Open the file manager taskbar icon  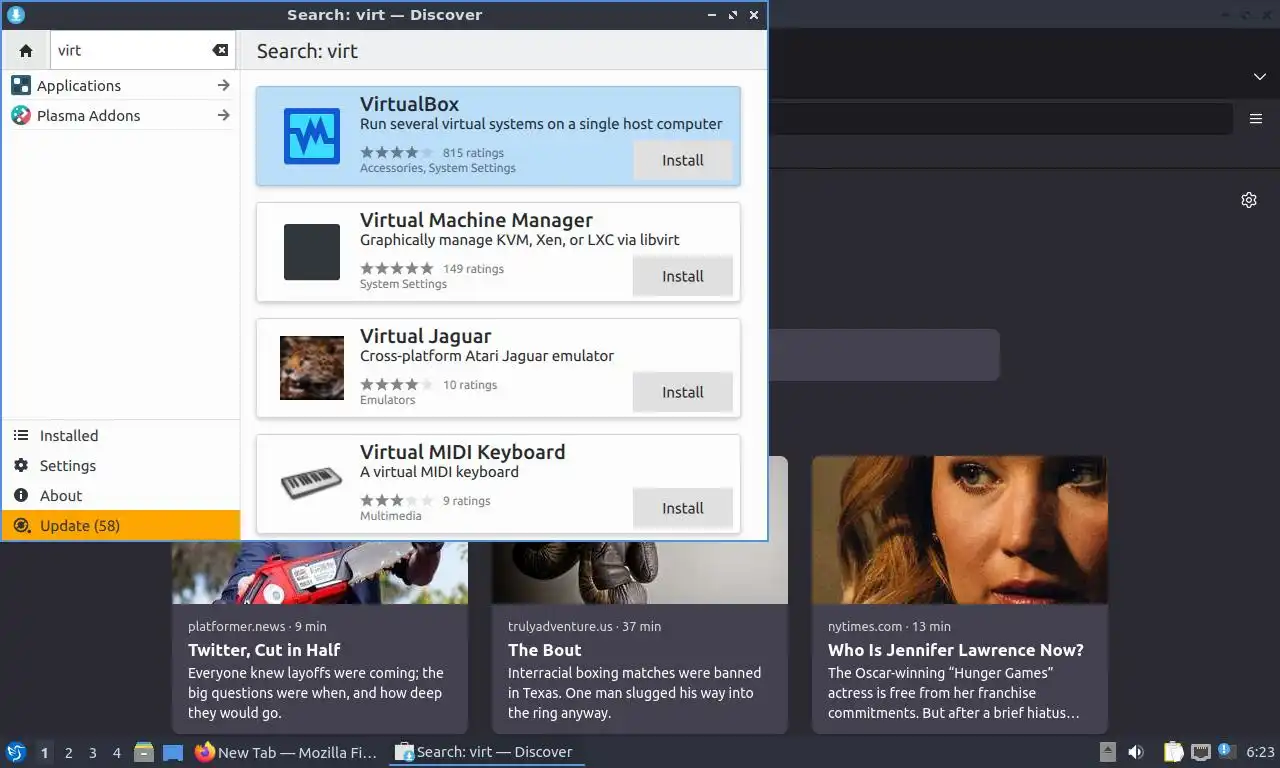[x=144, y=752]
